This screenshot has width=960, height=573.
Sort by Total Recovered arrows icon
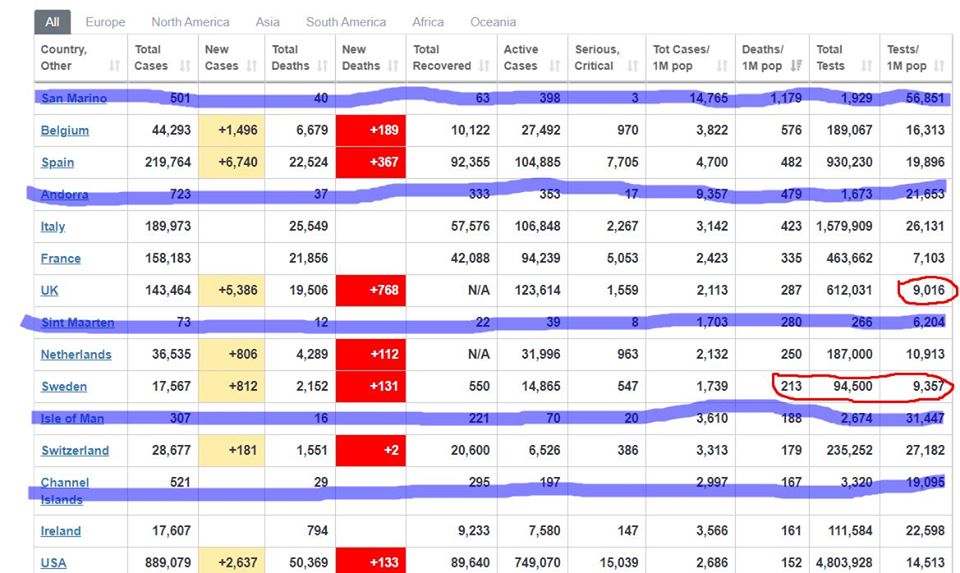[484, 66]
